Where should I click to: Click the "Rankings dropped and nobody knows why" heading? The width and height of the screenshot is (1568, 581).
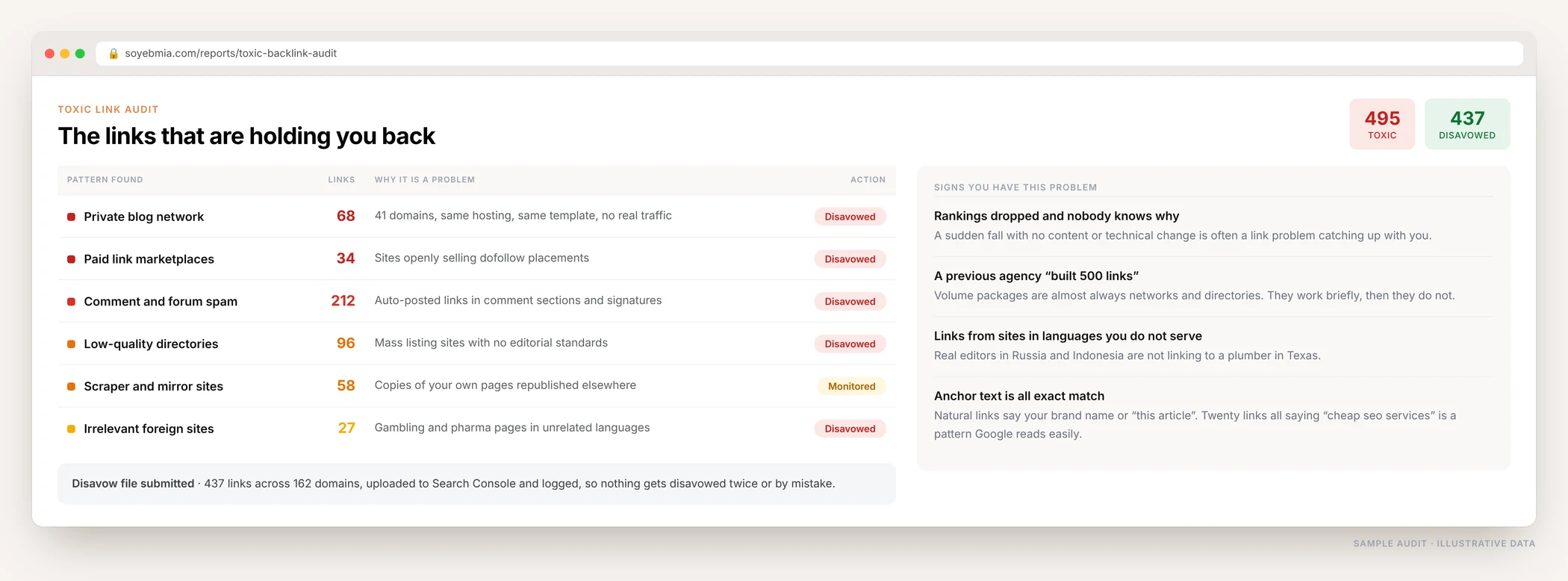[1057, 217]
